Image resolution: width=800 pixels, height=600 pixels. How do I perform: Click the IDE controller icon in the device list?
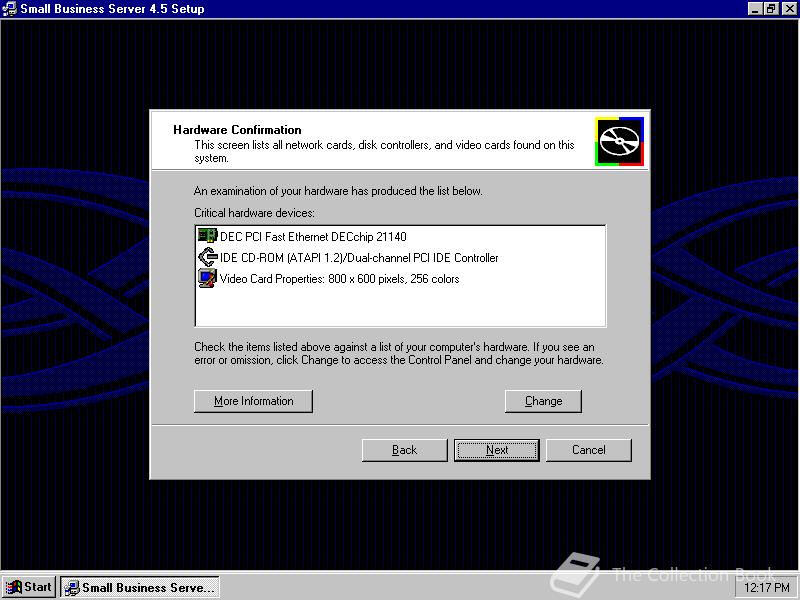pyautogui.click(x=208, y=257)
